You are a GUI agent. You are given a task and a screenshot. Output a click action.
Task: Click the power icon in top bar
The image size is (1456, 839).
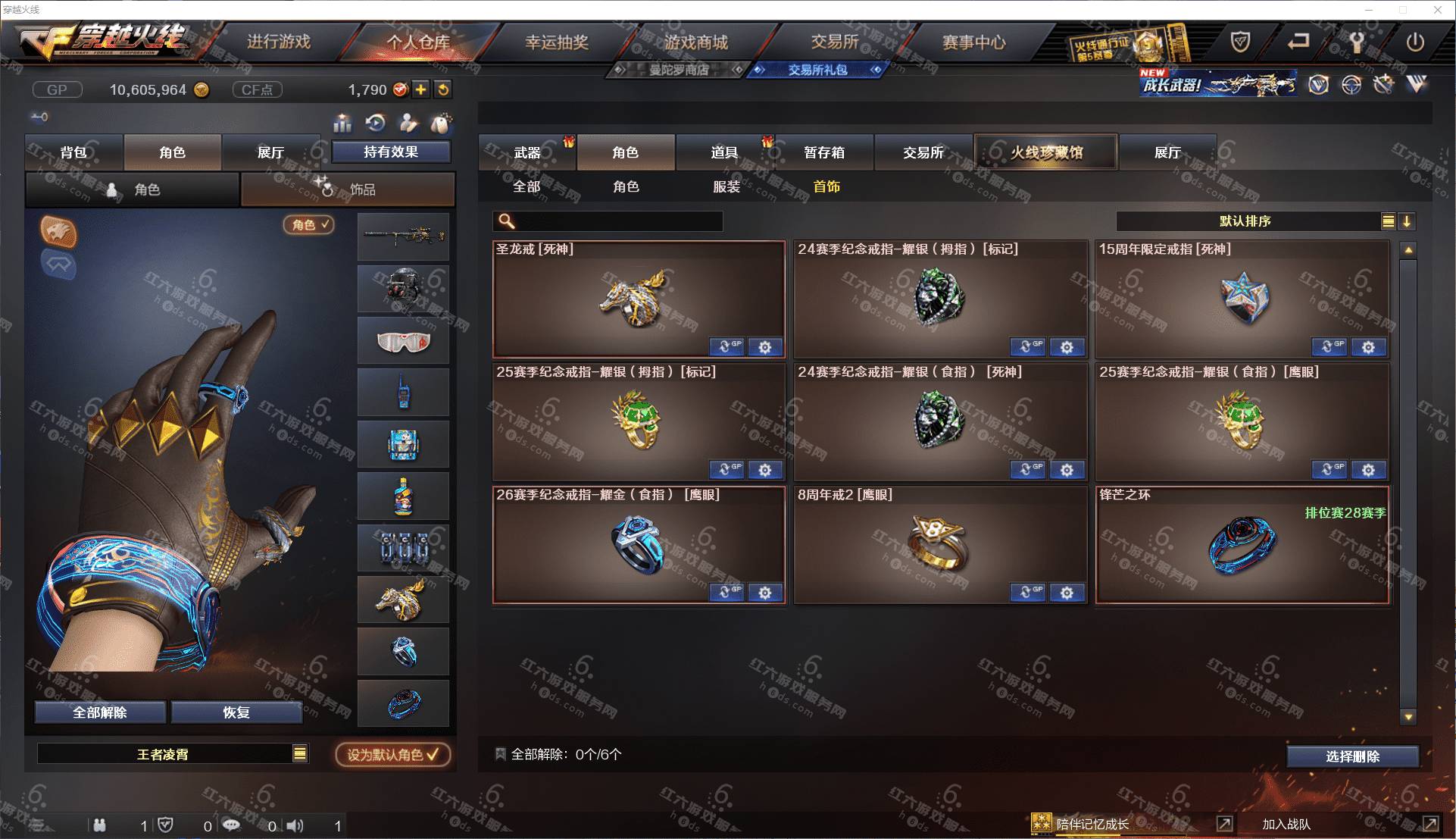(x=1415, y=42)
